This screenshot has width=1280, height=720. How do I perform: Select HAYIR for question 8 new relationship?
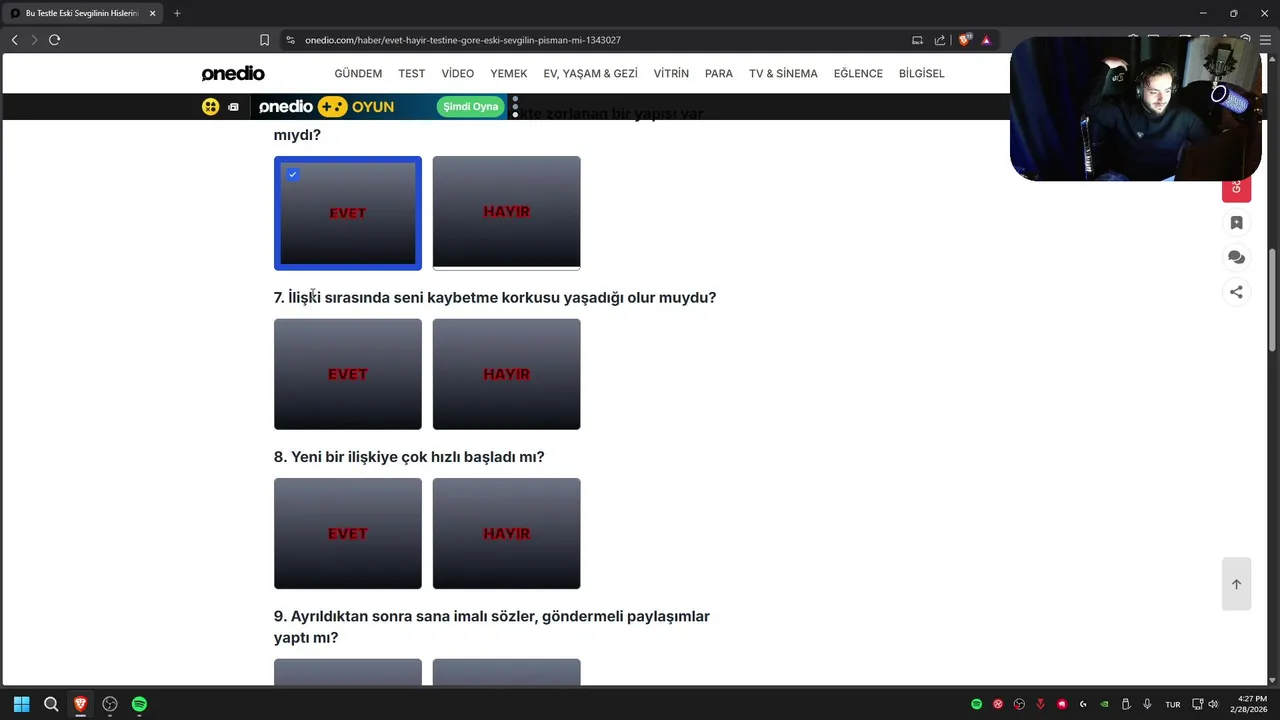click(x=506, y=534)
